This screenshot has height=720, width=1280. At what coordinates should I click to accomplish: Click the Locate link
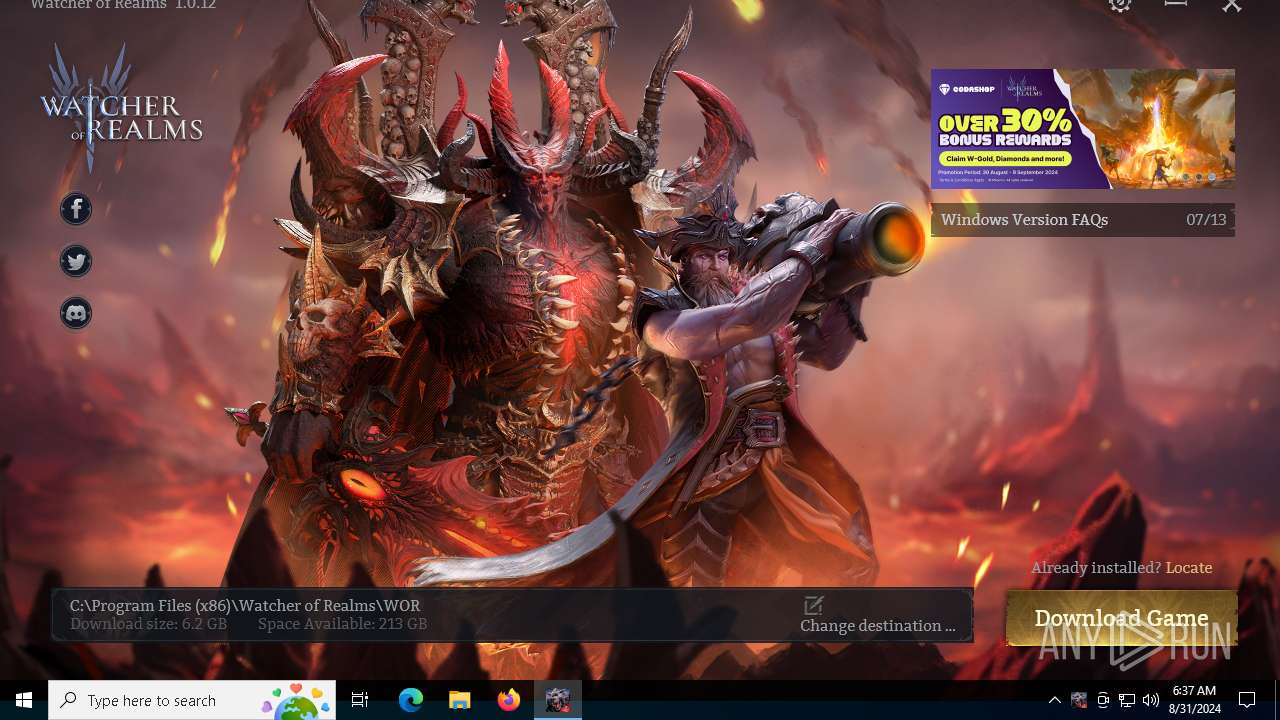(1189, 567)
